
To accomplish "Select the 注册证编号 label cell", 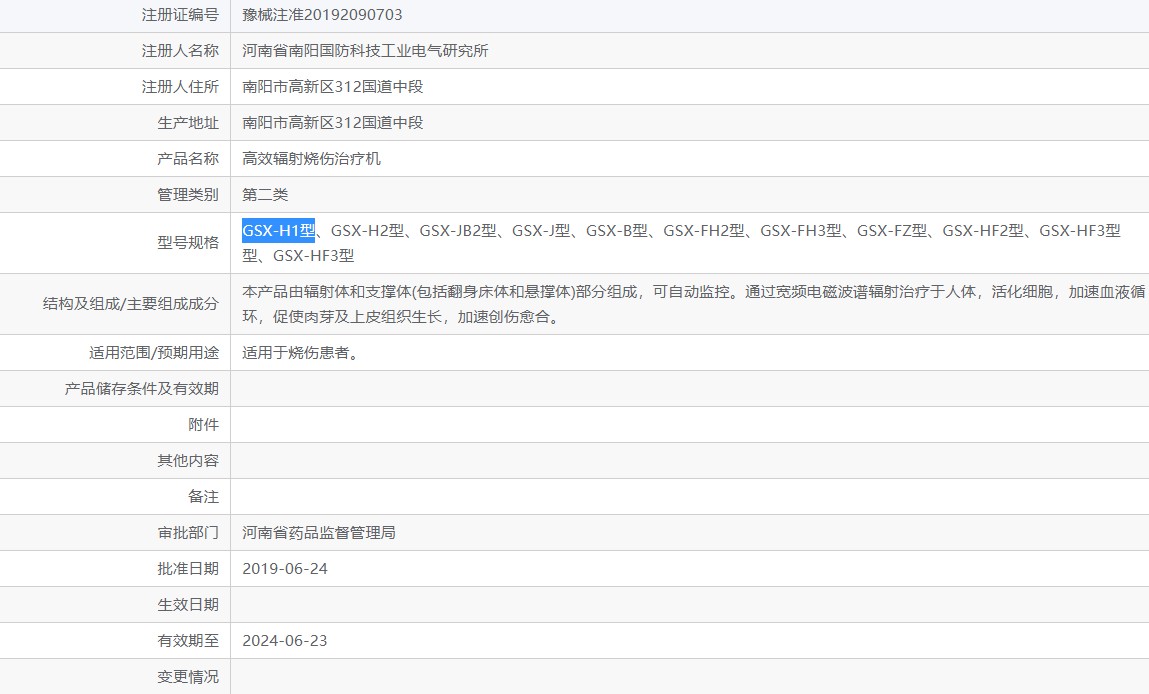I will pyautogui.click(x=180, y=15).
